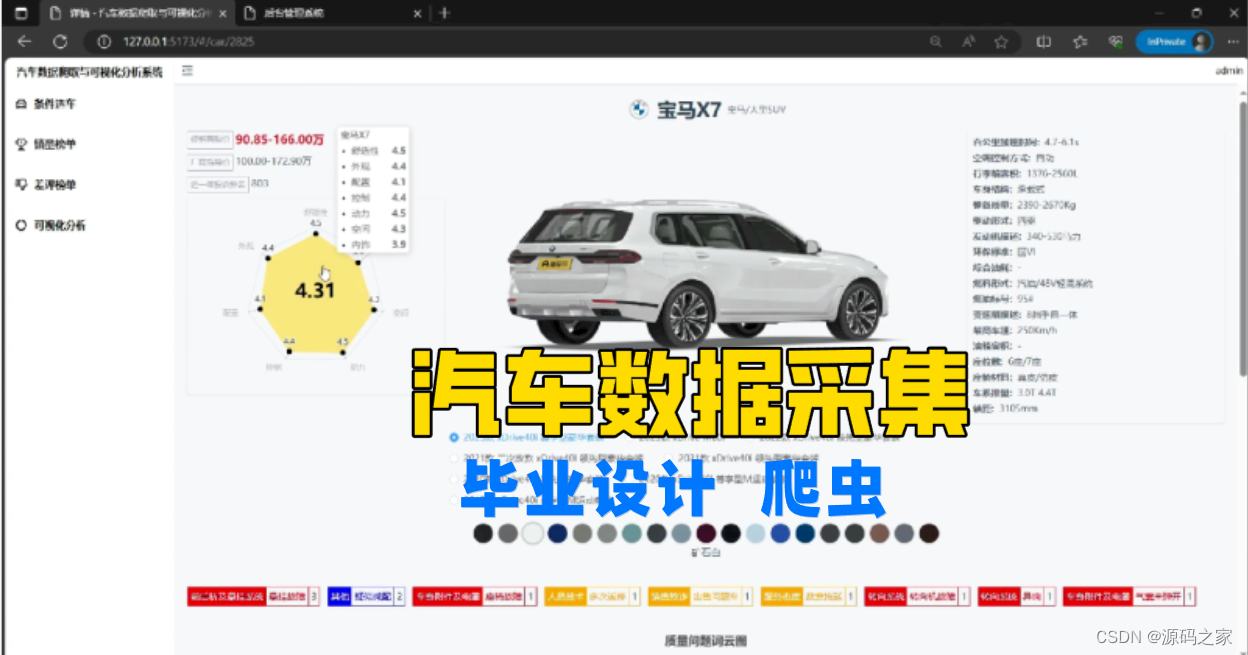
Task: Select the third trim radio in the left column
Action: click(455, 479)
